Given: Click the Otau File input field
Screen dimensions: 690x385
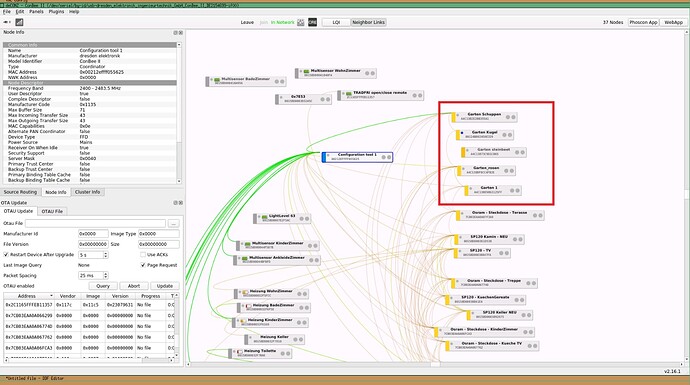Looking at the screenshot, I should point(95,224).
